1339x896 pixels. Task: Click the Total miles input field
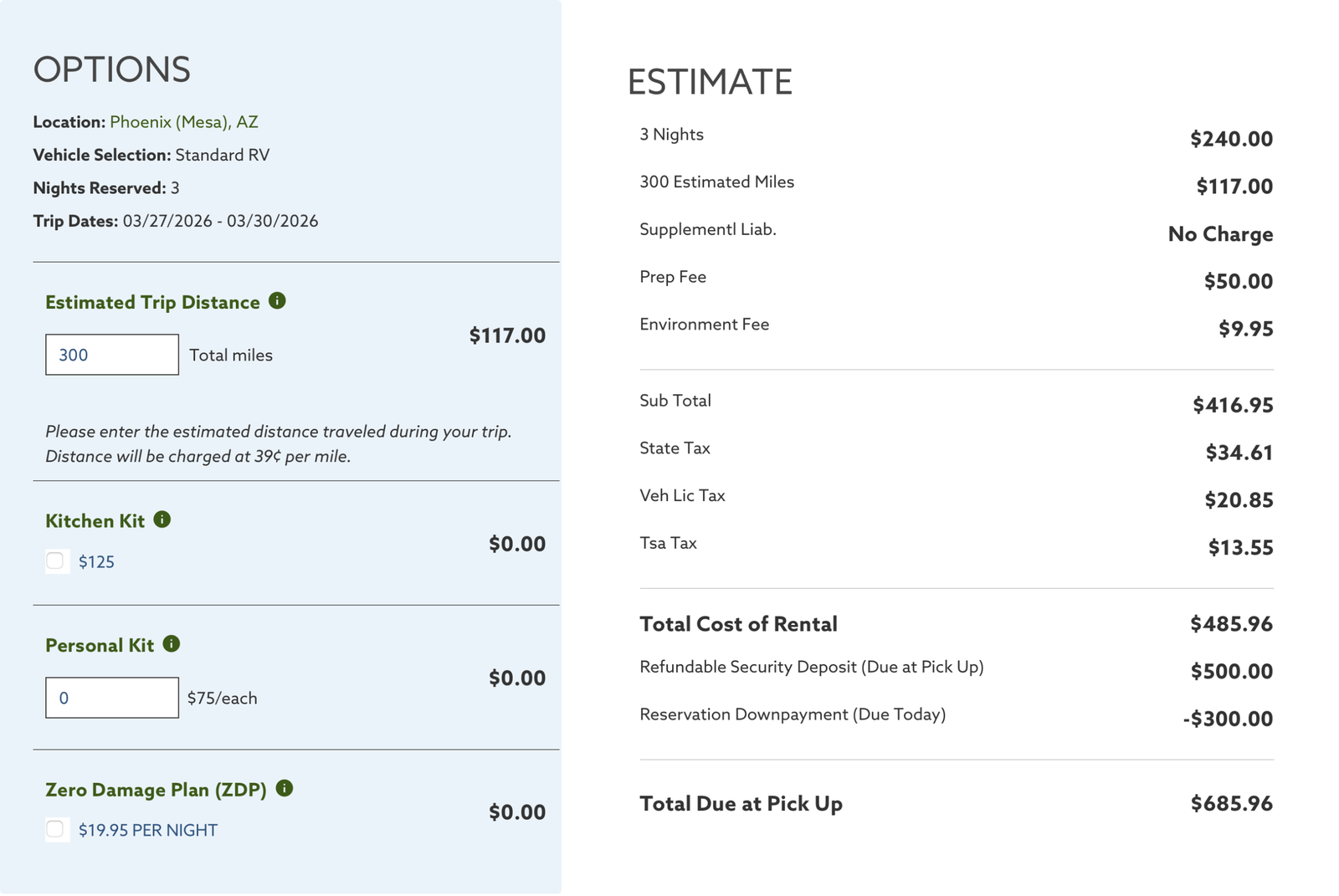point(112,355)
